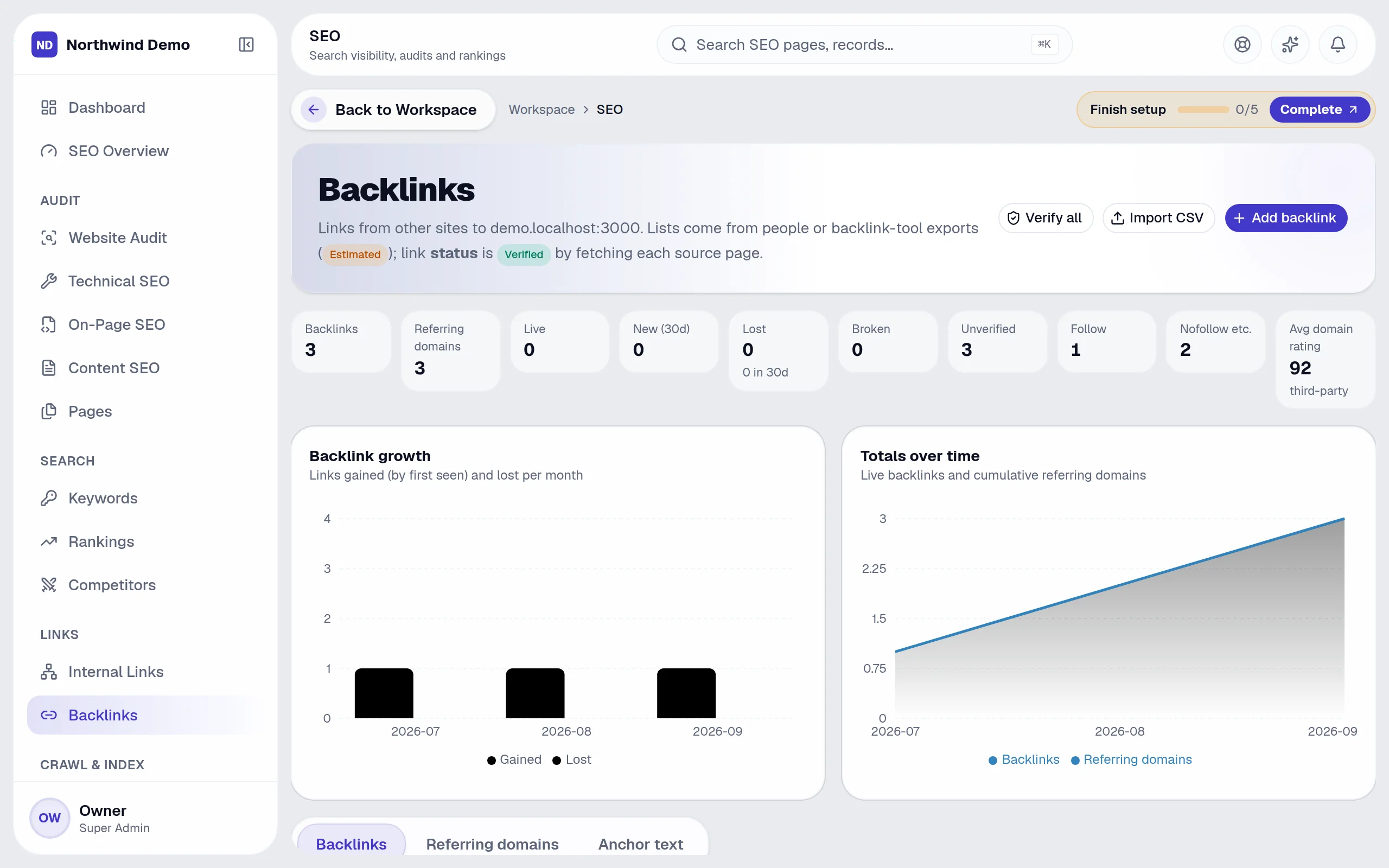Click the Internal Links network icon
Screen dimensions: 1389x868
(x=49, y=672)
